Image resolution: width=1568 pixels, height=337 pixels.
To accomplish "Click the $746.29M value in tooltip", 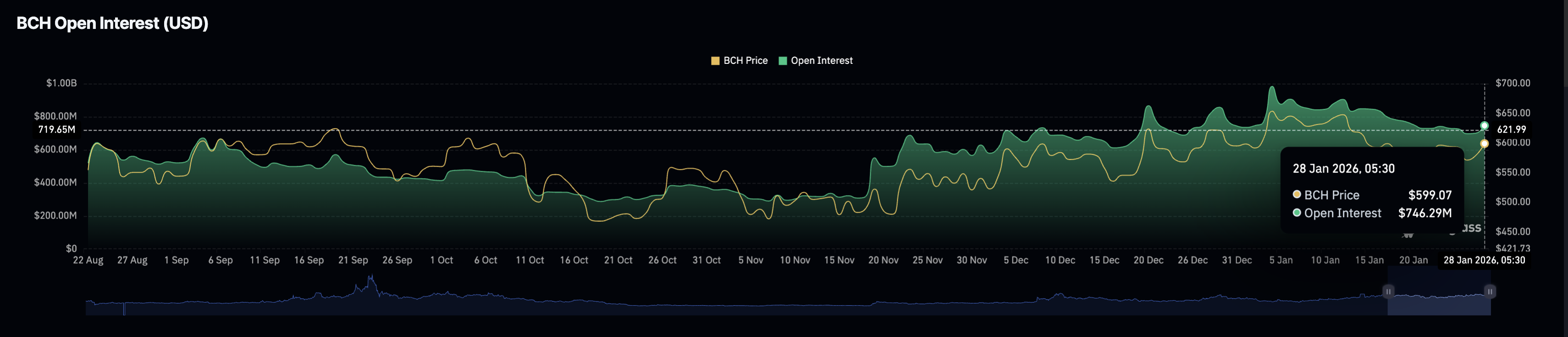I will point(1424,213).
